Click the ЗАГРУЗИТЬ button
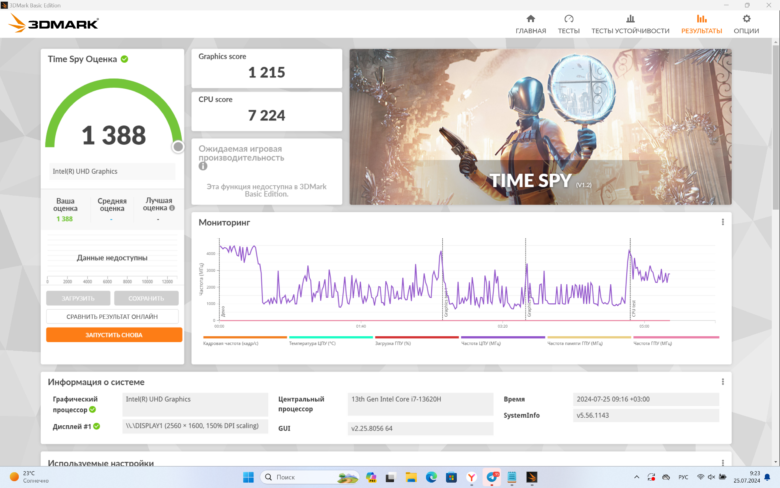The height and width of the screenshot is (488, 780). pyautogui.click(x=78, y=298)
